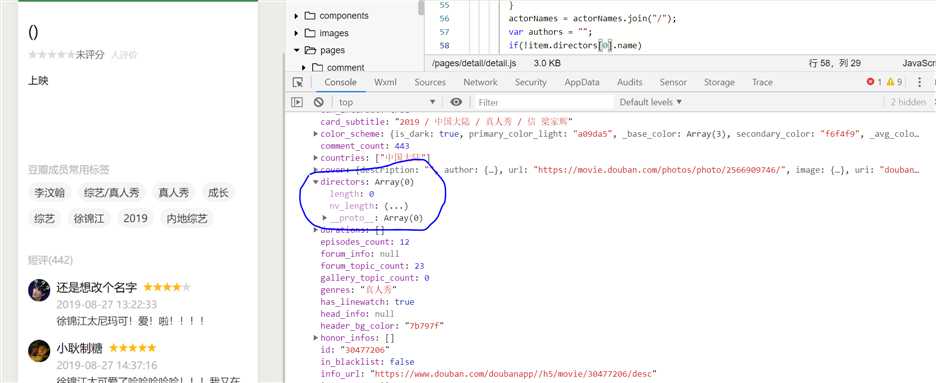This screenshot has height=383, width=936.
Task: Toggle the console sidebar panel icon
Action: [x=297, y=102]
